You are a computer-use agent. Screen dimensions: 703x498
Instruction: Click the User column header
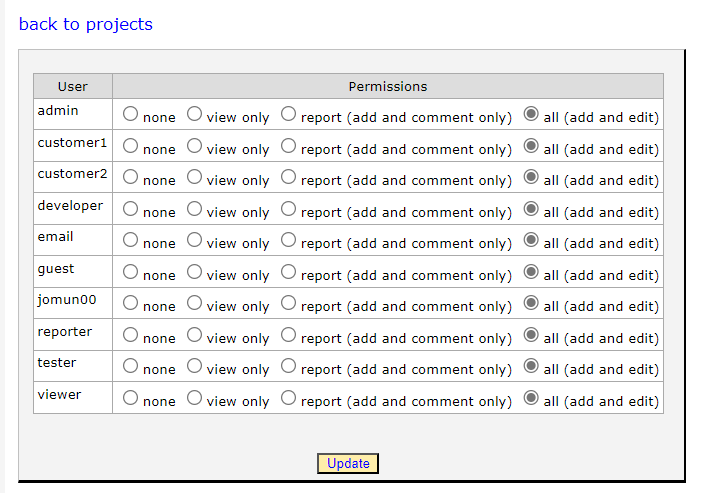pyautogui.click(x=73, y=86)
